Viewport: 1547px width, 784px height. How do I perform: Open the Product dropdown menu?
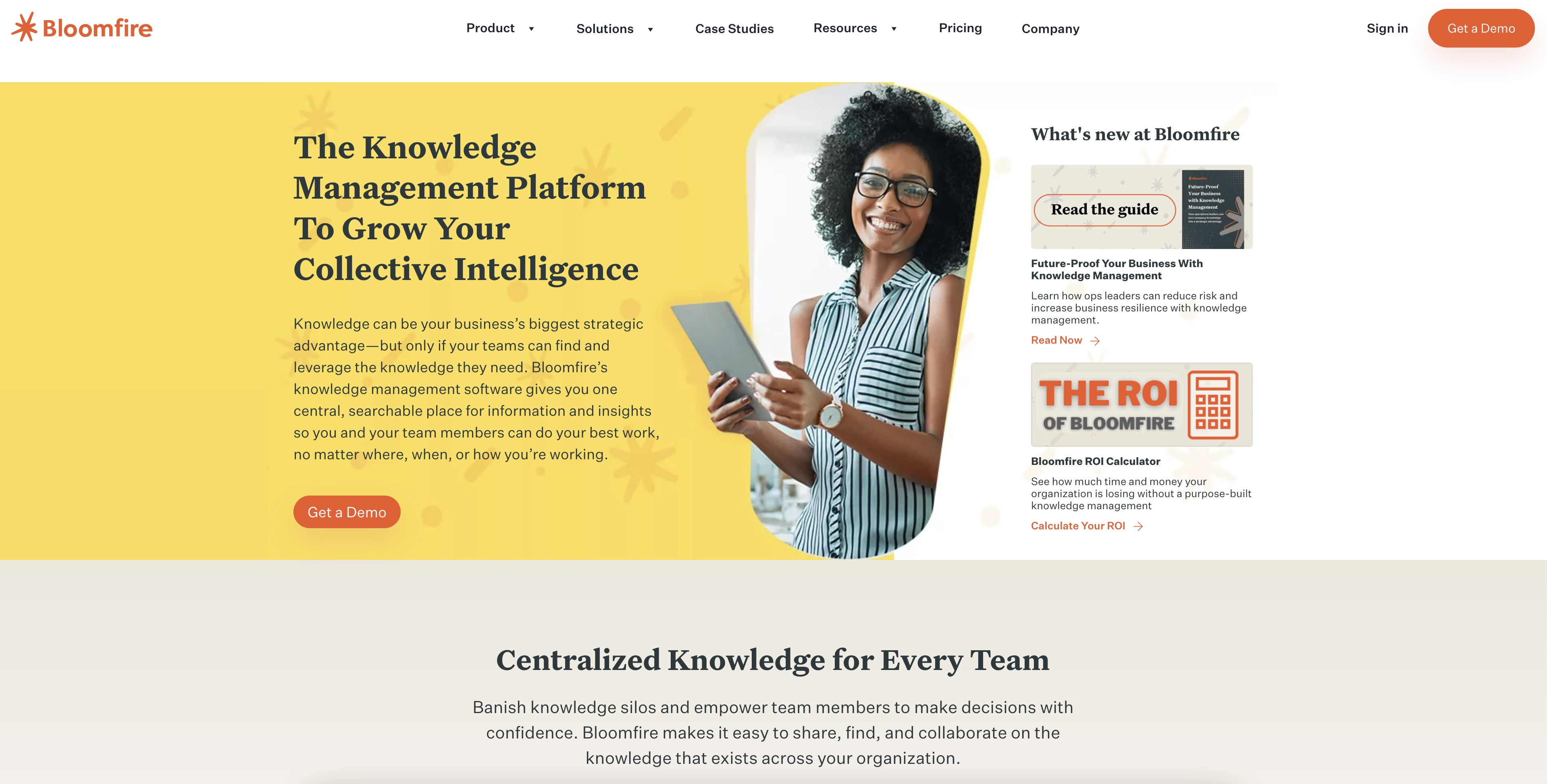pos(498,28)
